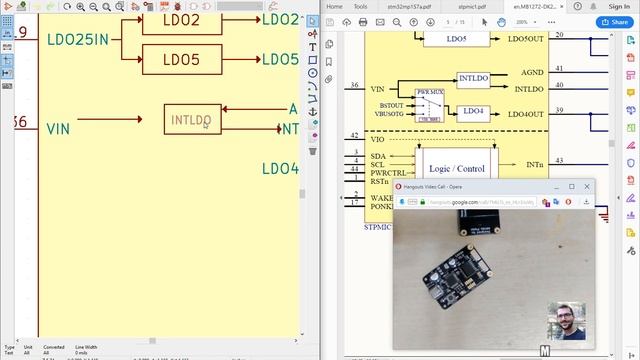640x360 pixels.
Task: Open Acrobat help question mark
Action: (x=578, y=7)
